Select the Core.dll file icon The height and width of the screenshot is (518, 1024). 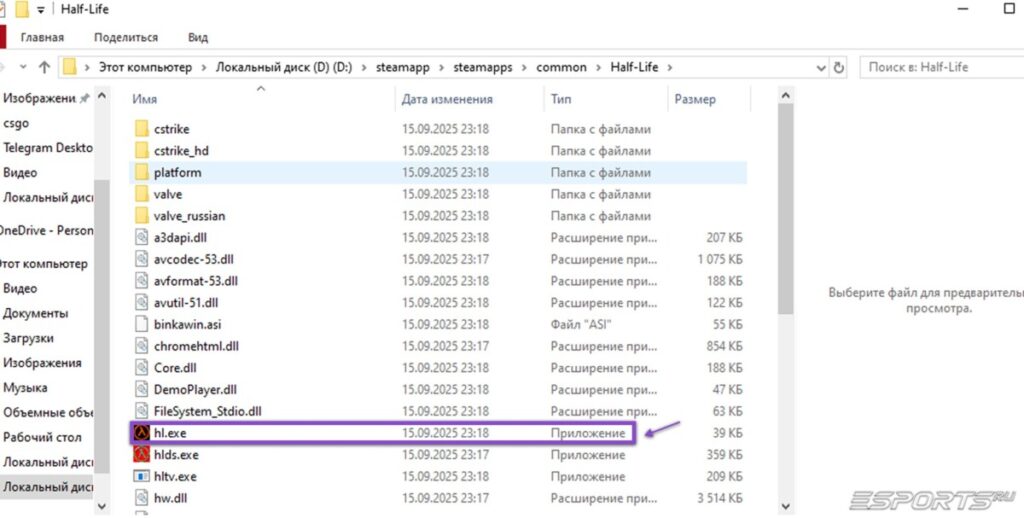click(142, 367)
